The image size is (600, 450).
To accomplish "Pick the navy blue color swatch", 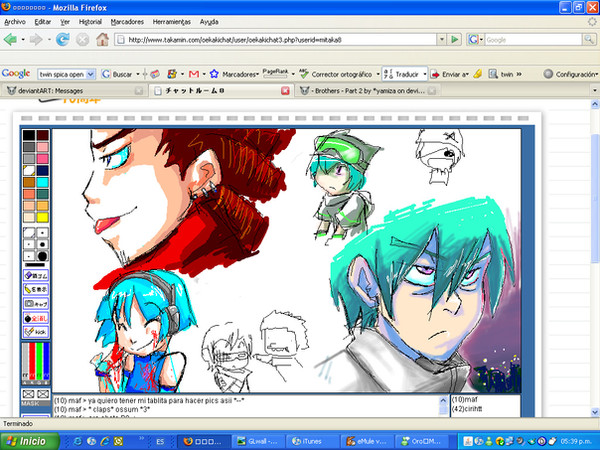I will coord(42,171).
